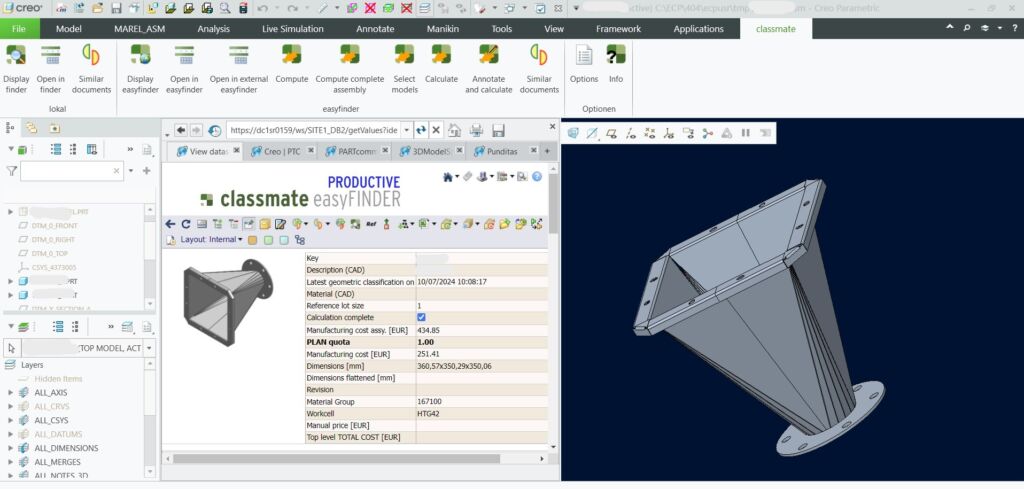Open the URL address bar dropdown arrow
Screen dimensions: 1024x489
point(405,130)
